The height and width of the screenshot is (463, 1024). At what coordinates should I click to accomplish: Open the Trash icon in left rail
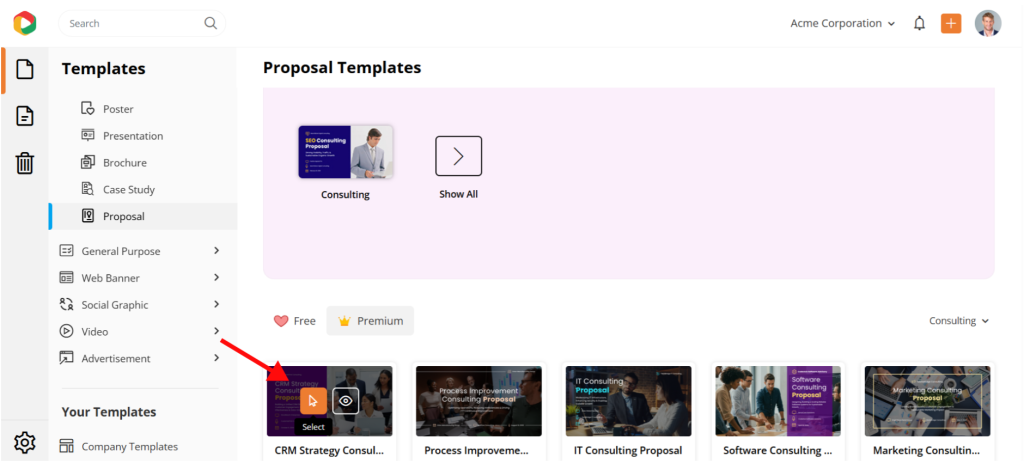(25, 163)
